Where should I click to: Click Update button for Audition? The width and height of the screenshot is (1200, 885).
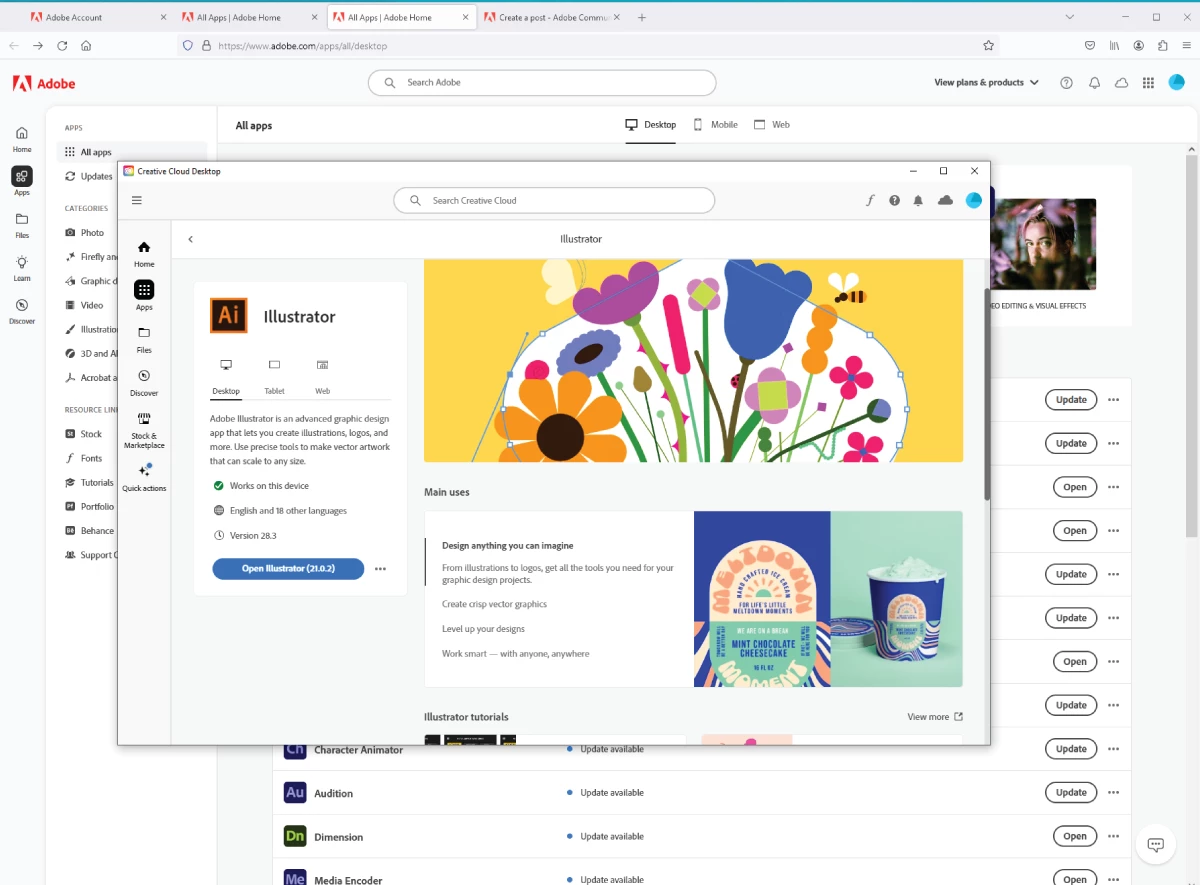(x=1071, y=792)
